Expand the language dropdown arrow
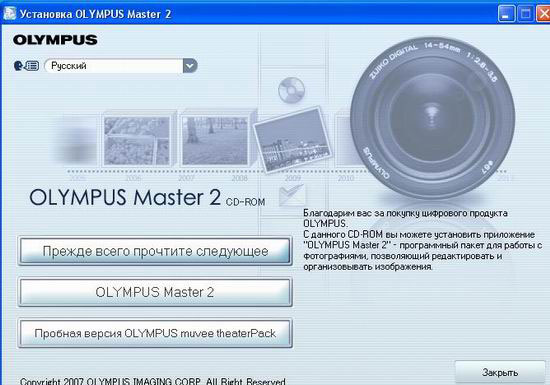This screenshot has height=385, width=550. coord(190,66)
